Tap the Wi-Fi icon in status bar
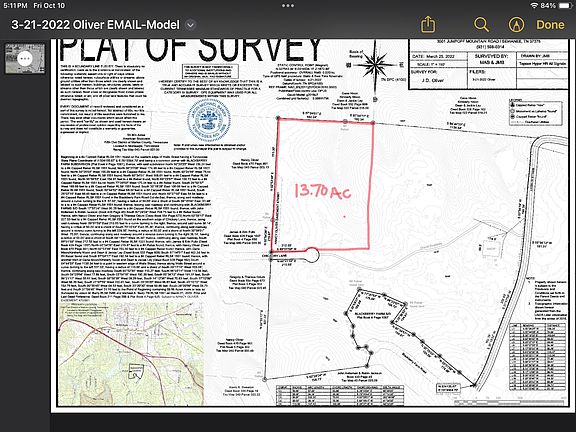 tap(534, 6)
